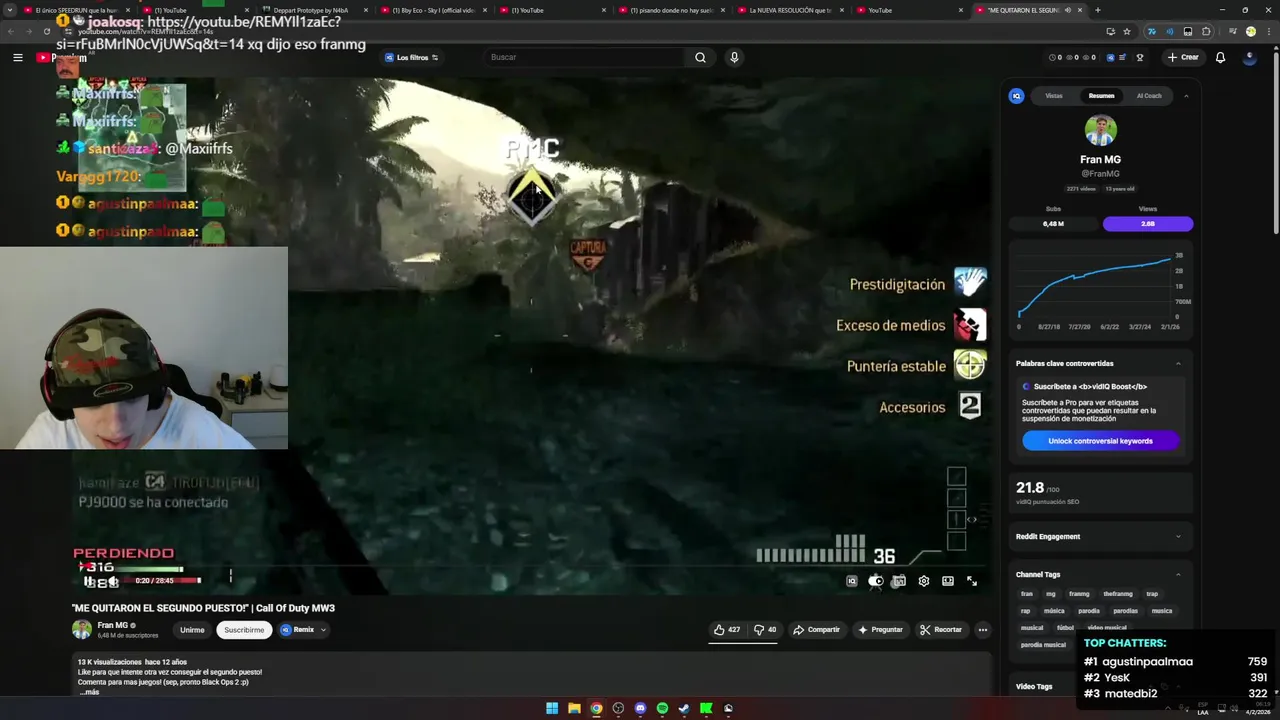This screenshot has width=1280, height=720.
Task: Click Unlock controversial keywords button
Action: tap(1100, 441)
